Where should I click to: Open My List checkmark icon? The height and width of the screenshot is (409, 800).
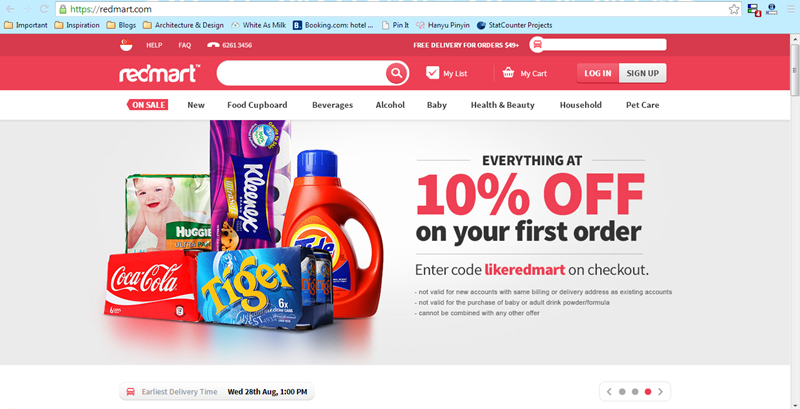coord(433,73)
